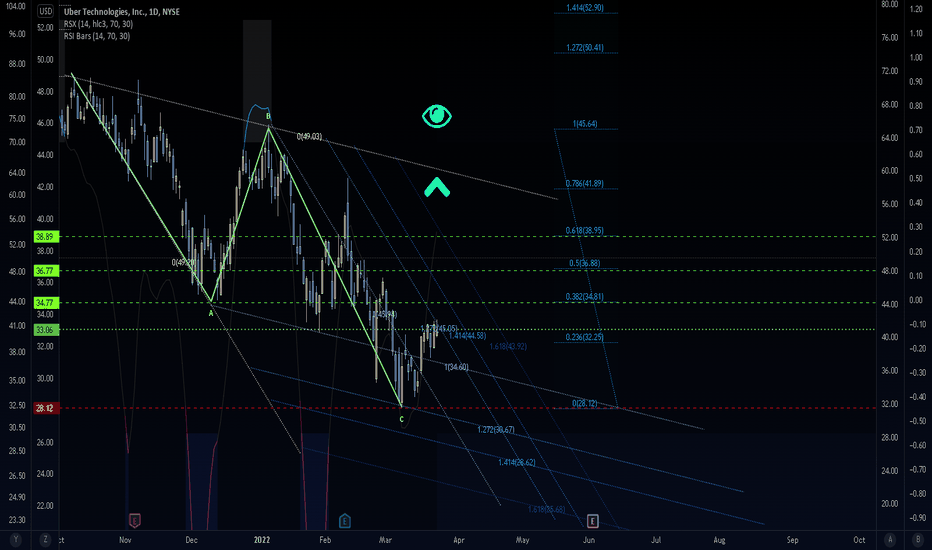Viewport: 932px width, 550px height.
Task: Click the Nov label on the time axis
Action: 125,540
